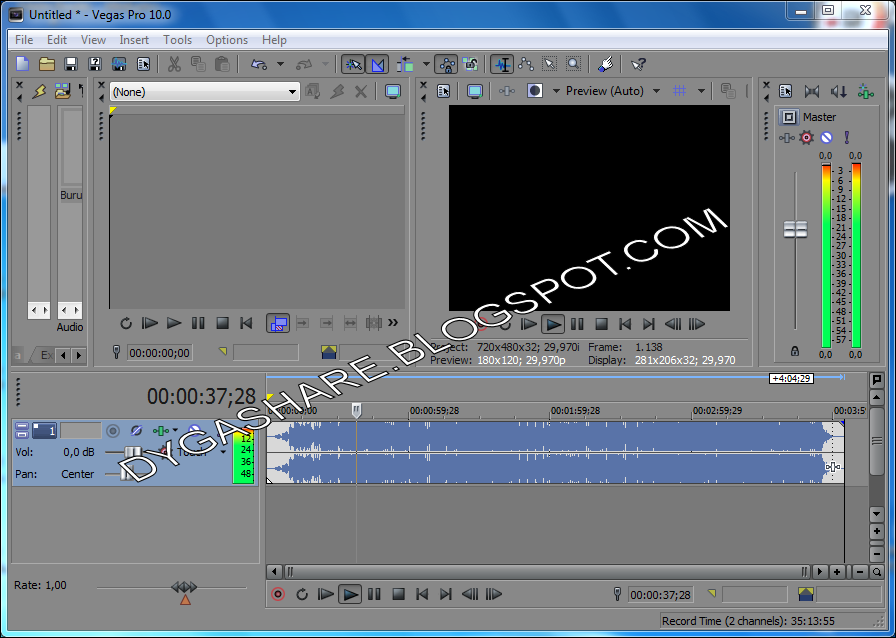
Task: Select the Envelope Edit tool
Action: pyautogui.click(x=526, y=64)
